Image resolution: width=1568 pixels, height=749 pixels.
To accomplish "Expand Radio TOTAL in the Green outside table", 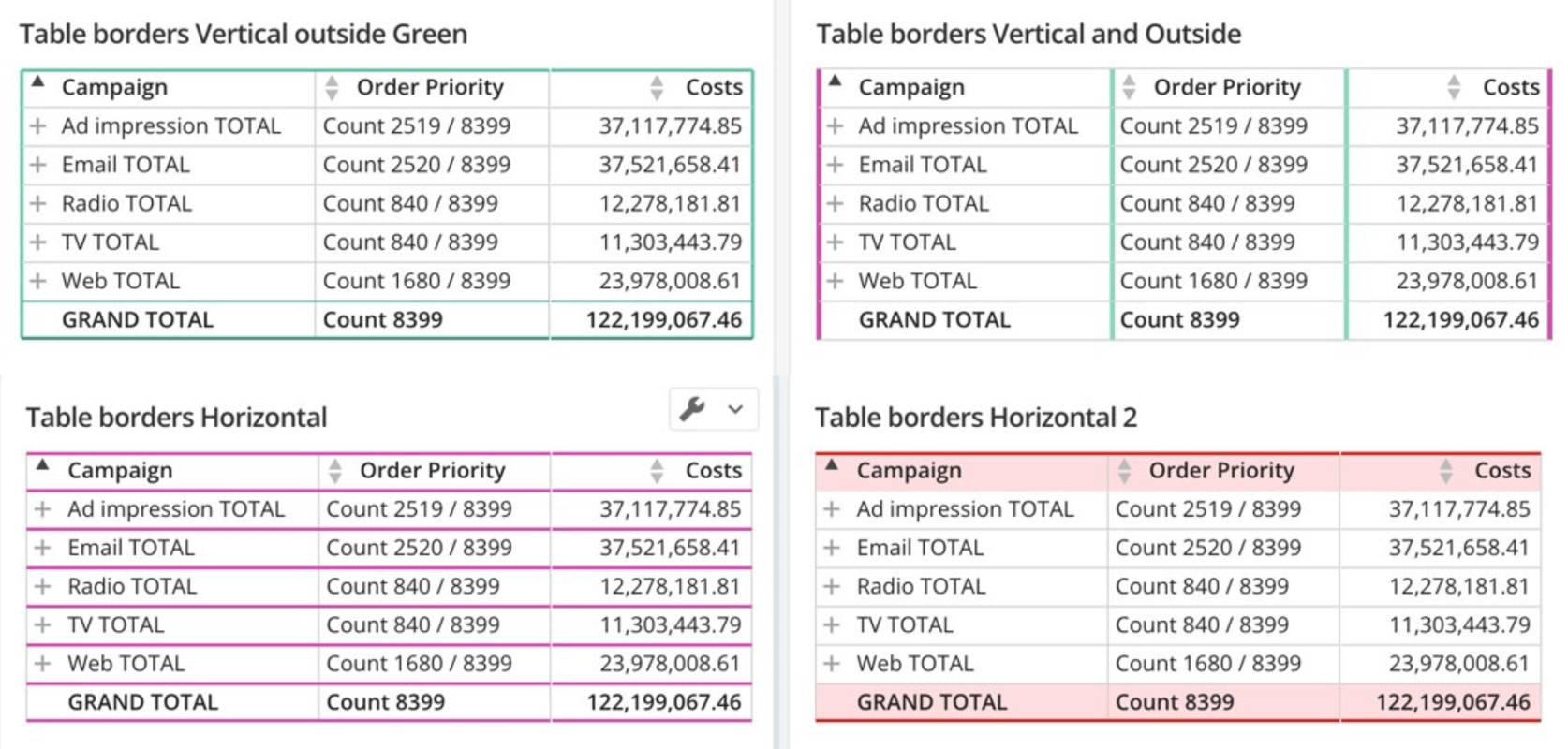I will coord(37,203).
